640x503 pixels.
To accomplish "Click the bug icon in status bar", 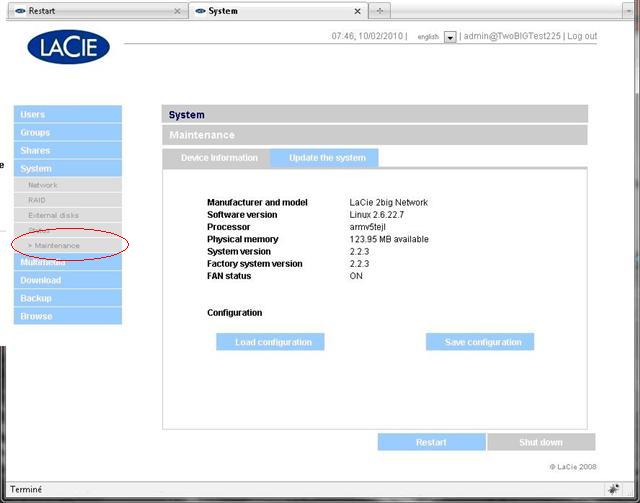I will 612,489.
